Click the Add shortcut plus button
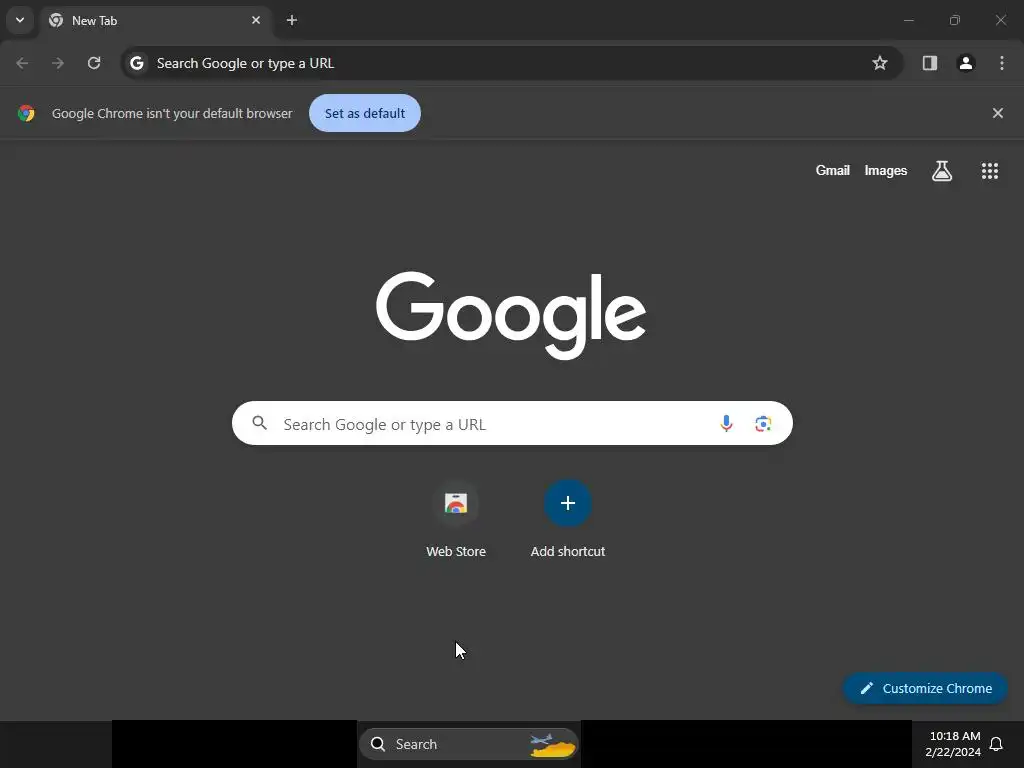Image resolution: width=1024 pixels, height=768 pixels. (568, 503)
